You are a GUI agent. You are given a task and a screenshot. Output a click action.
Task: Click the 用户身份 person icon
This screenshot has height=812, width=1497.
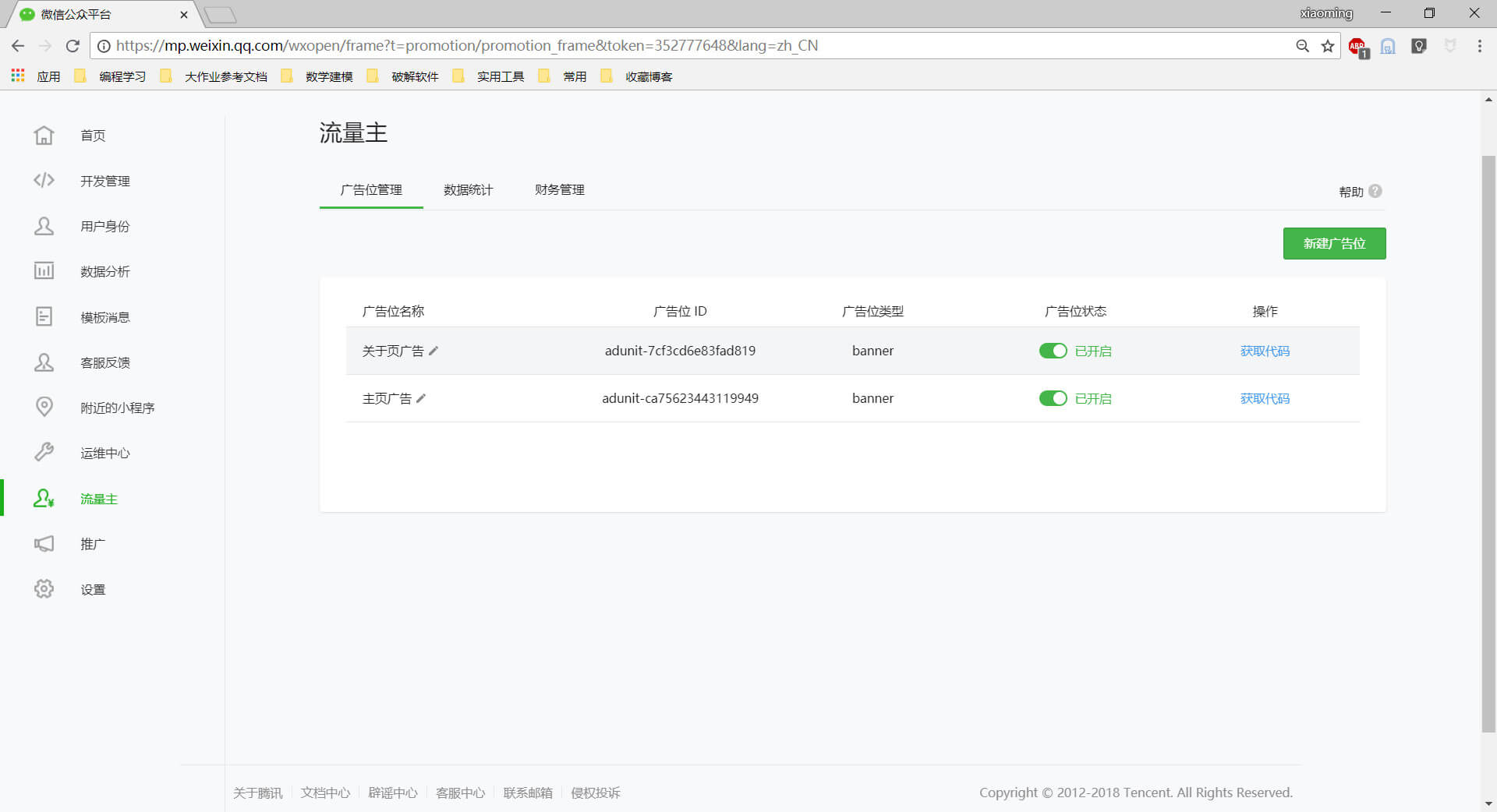(44, 226)
